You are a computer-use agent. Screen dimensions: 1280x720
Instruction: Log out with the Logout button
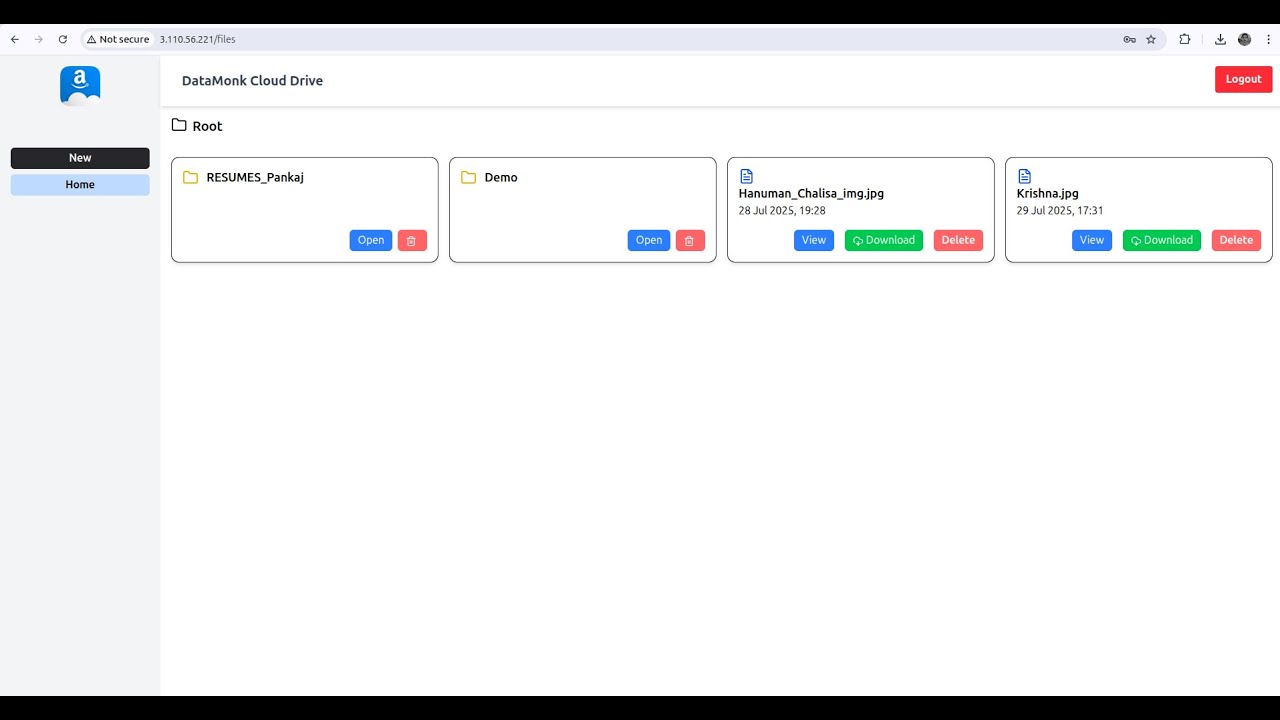click(x=1244, y=79)
